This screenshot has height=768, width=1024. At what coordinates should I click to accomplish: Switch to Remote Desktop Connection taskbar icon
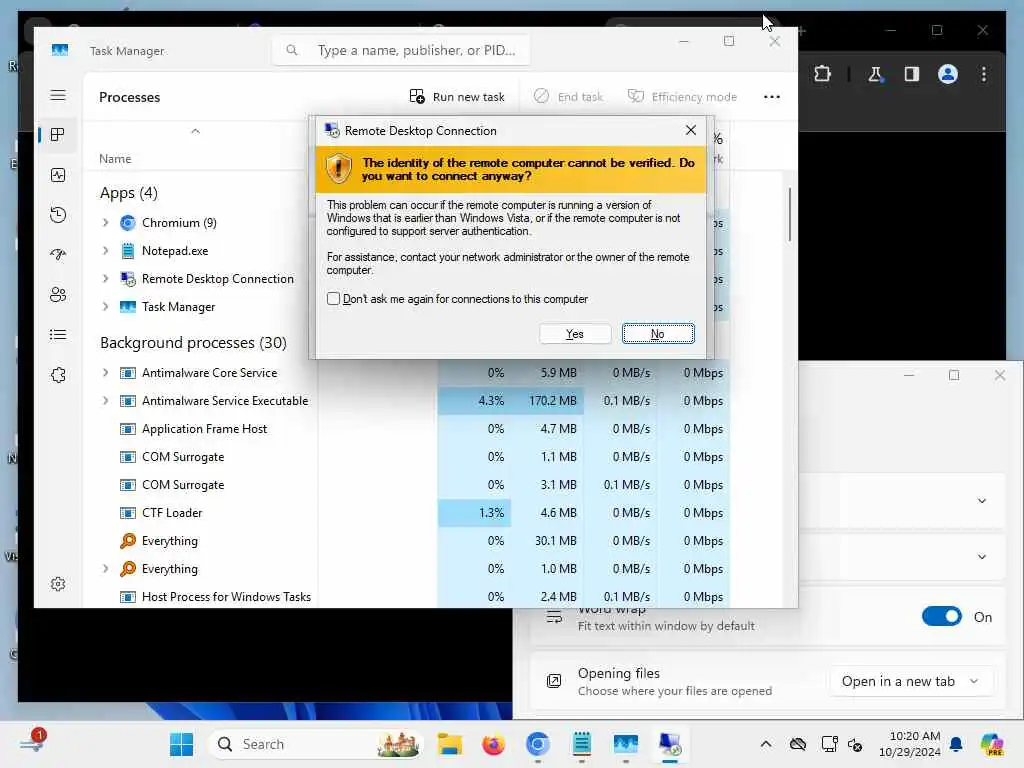tap(669, 744)
